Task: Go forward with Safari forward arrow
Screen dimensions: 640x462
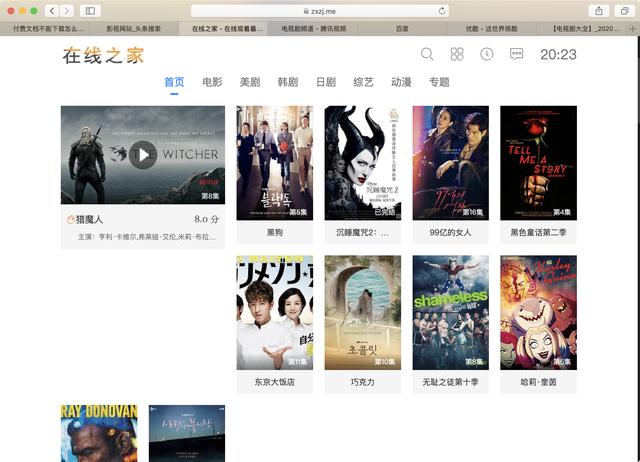Action: click(67, 11)
